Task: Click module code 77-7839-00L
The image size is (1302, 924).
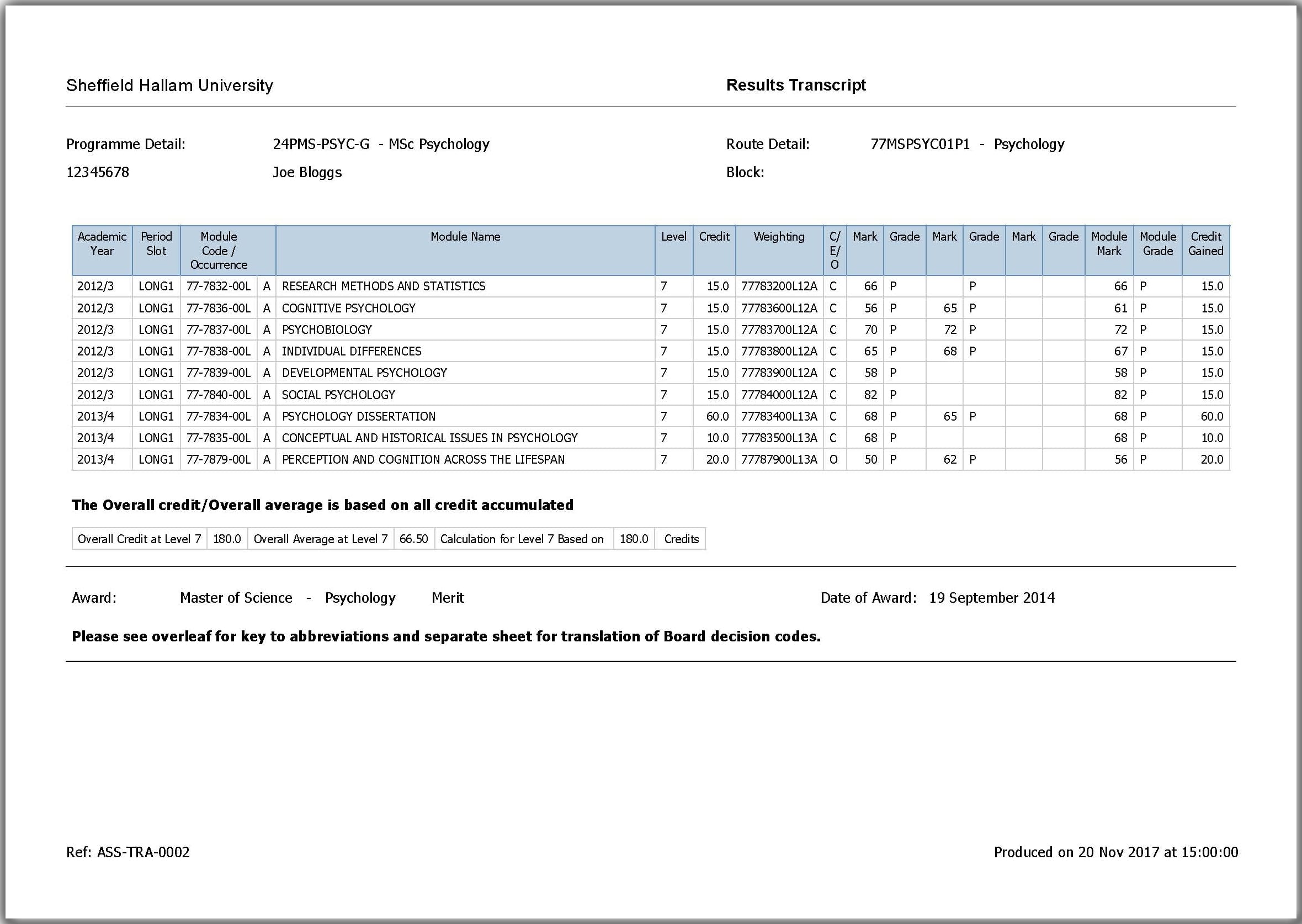Action: (219, 373)
